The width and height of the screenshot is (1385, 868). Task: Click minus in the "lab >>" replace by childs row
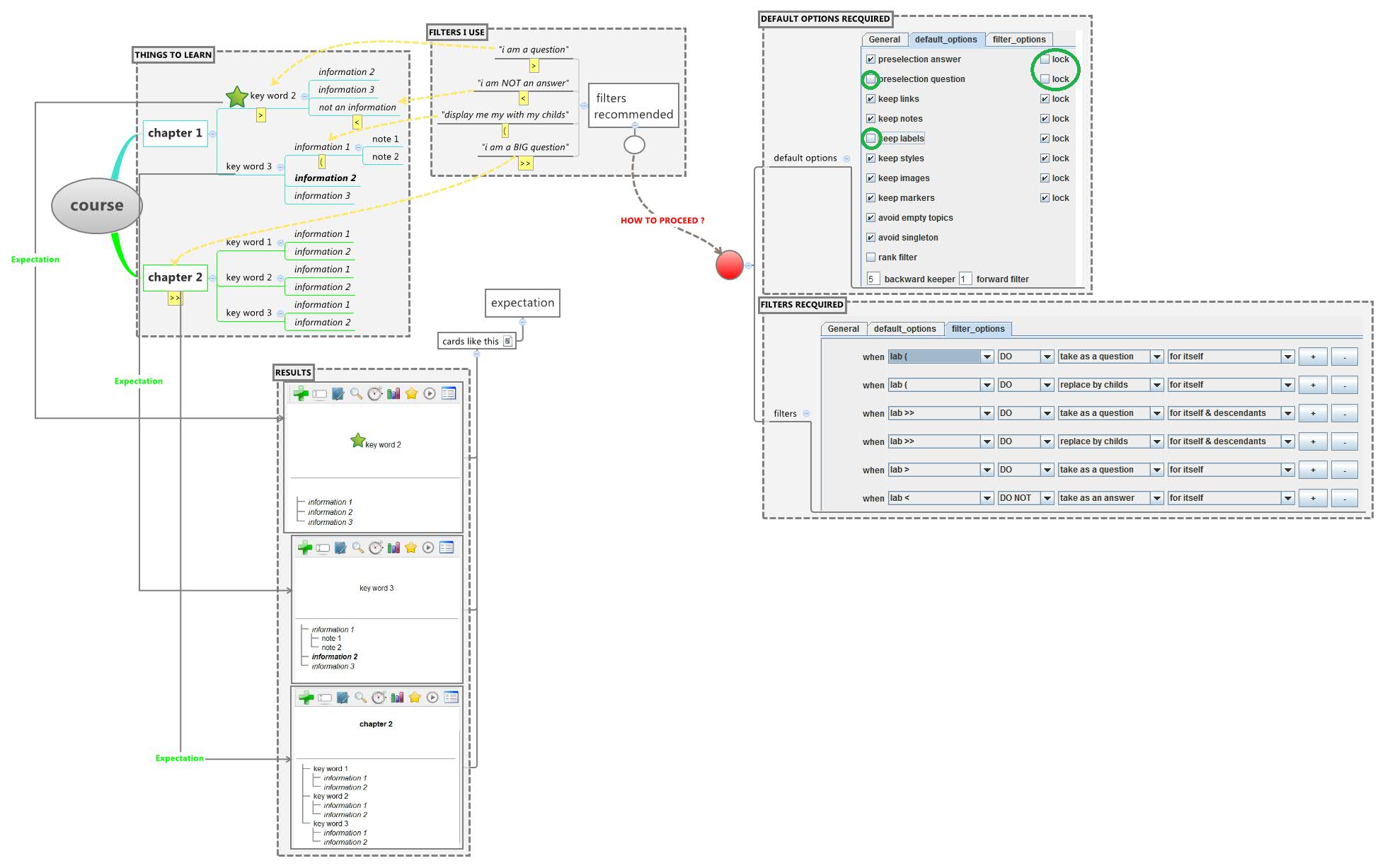pos(1345,441)
